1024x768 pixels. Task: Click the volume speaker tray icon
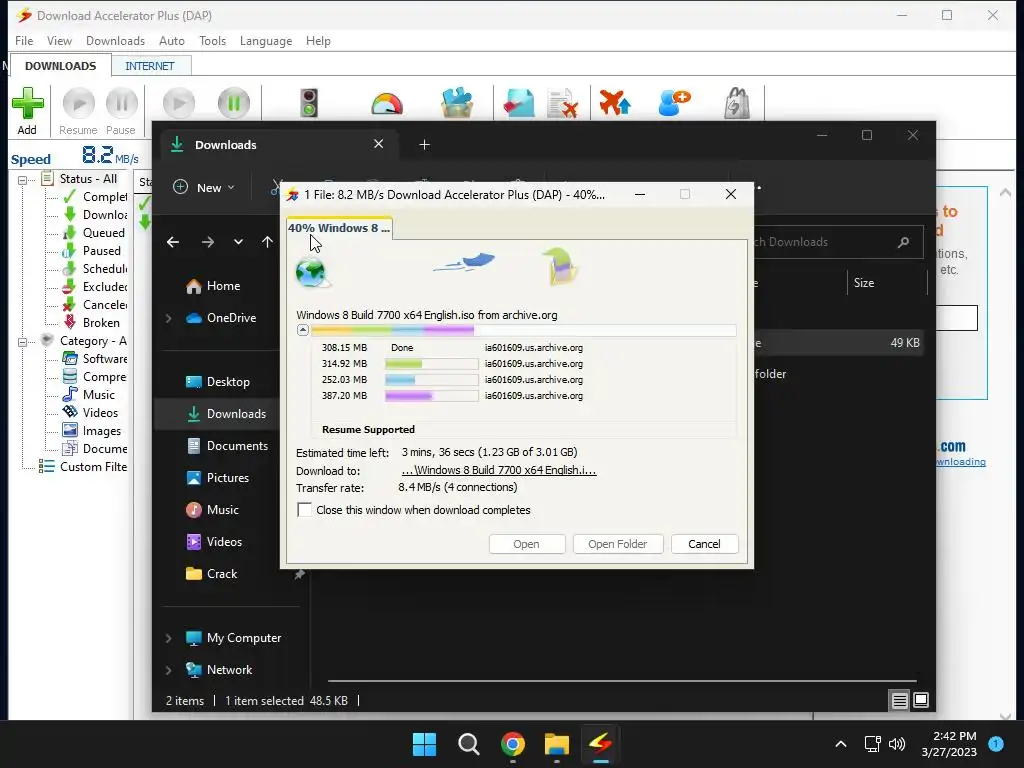pos(897,744)
